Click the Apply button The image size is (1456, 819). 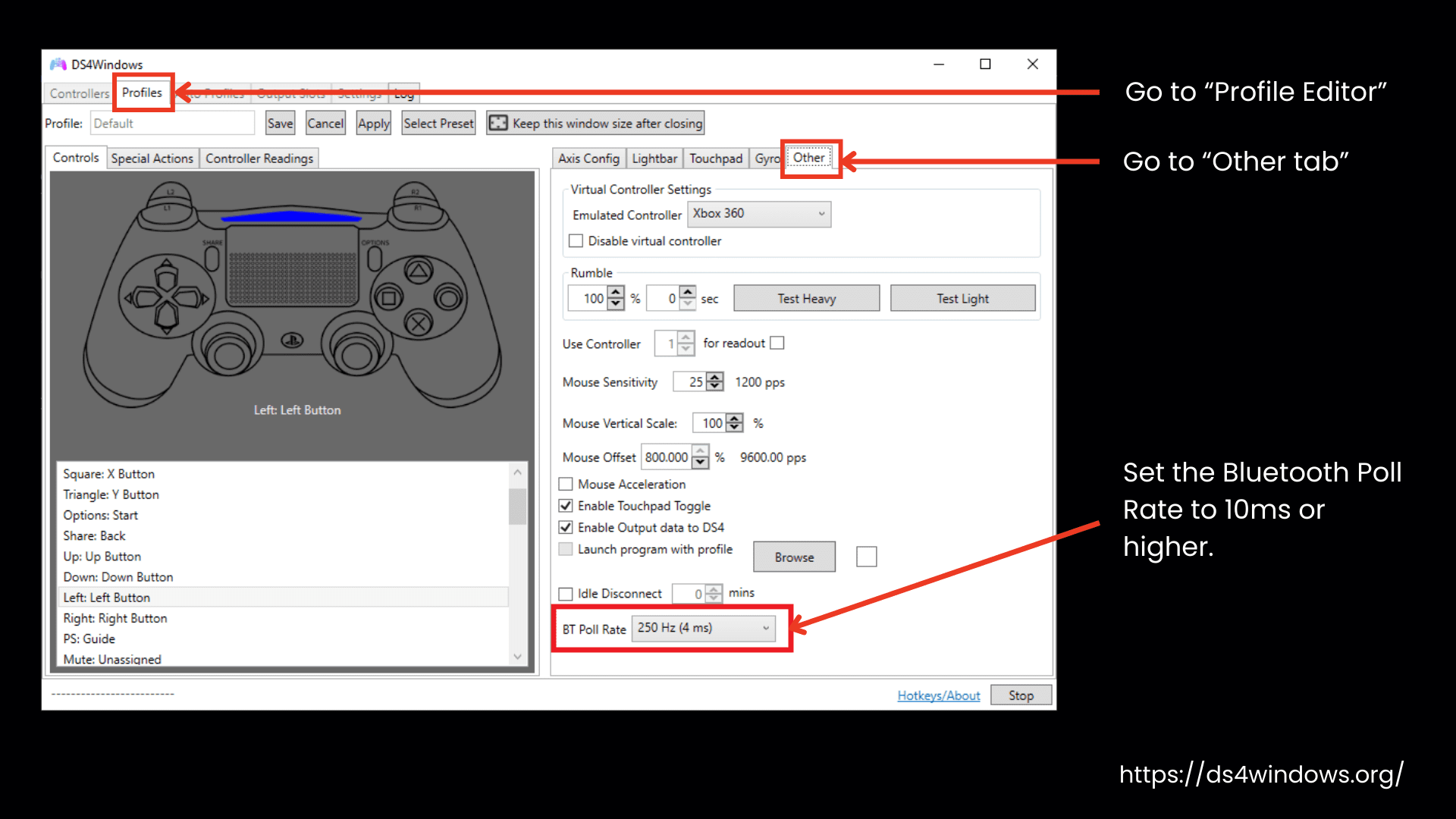click(373, 123)
